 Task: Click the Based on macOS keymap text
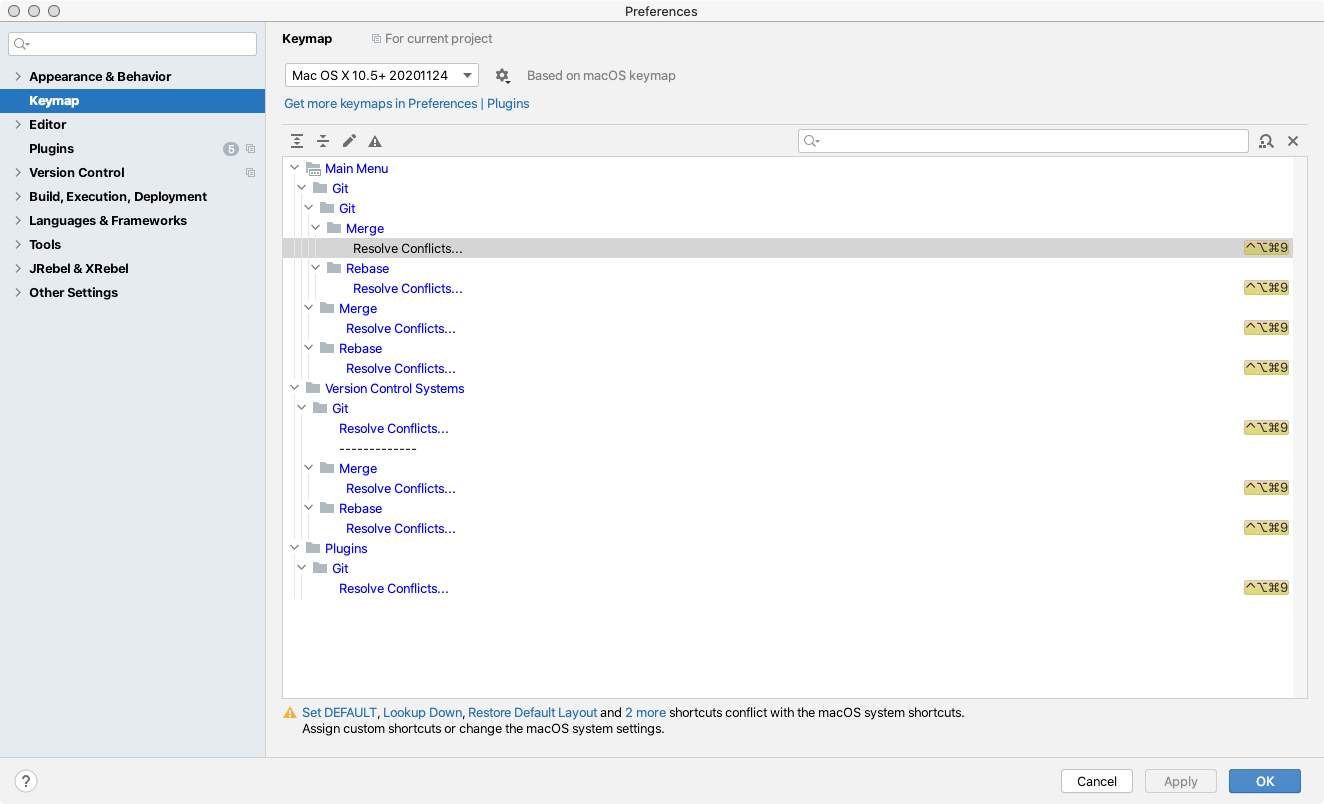[601, 76]
